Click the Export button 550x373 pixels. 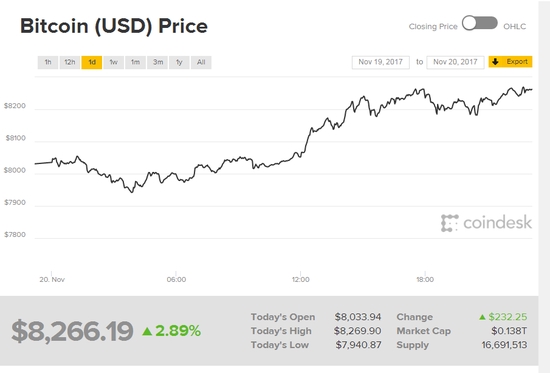click(510, 62)
